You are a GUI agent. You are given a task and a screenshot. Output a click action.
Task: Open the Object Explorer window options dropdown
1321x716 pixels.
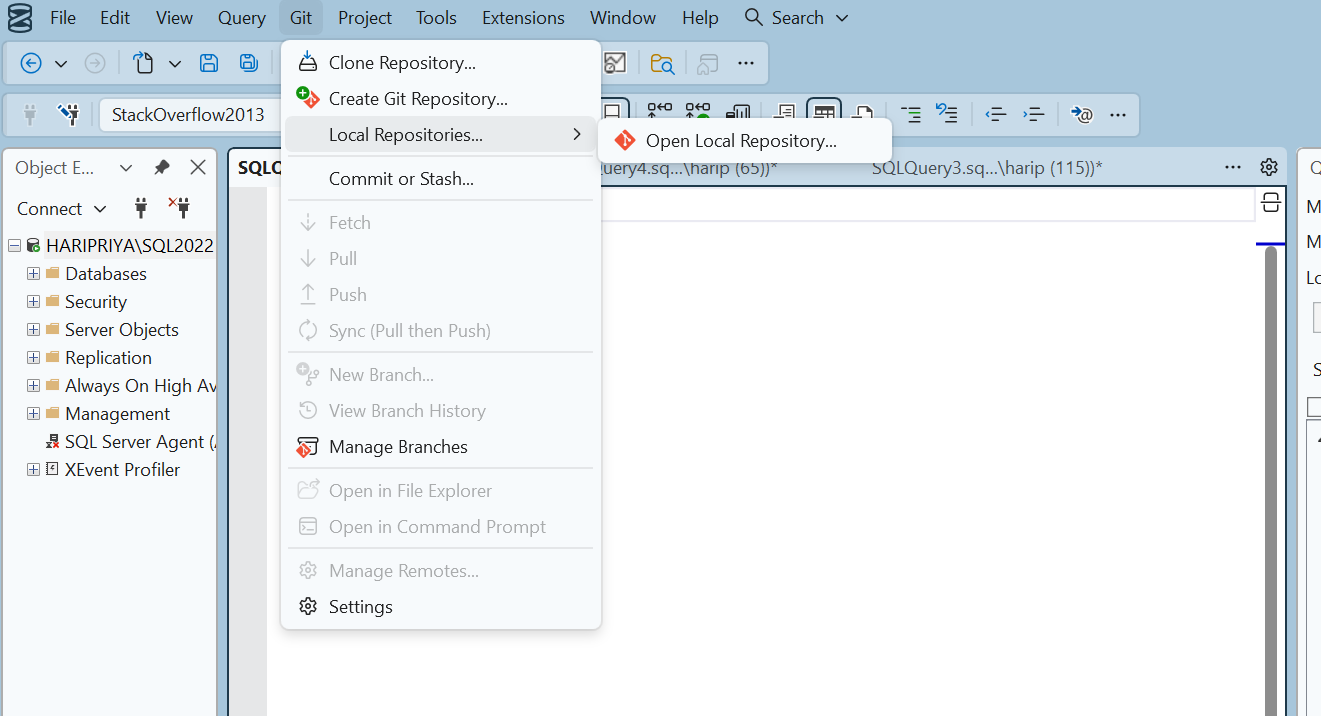(x=125, y=167)
